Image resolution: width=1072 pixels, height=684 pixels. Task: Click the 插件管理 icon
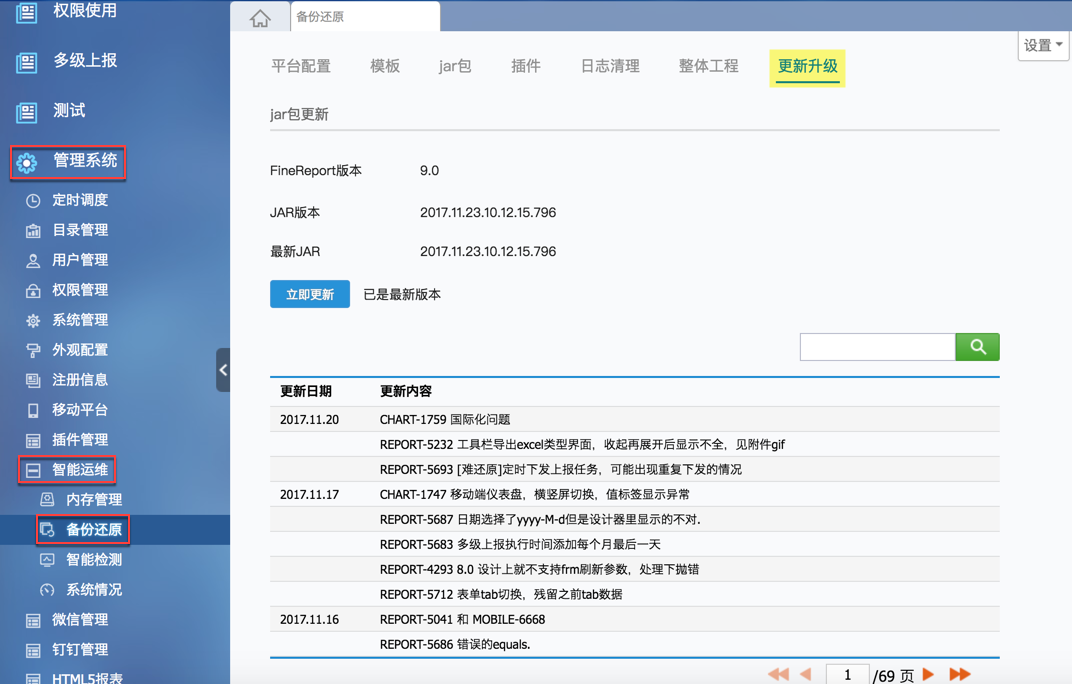(x=33, y=440)
